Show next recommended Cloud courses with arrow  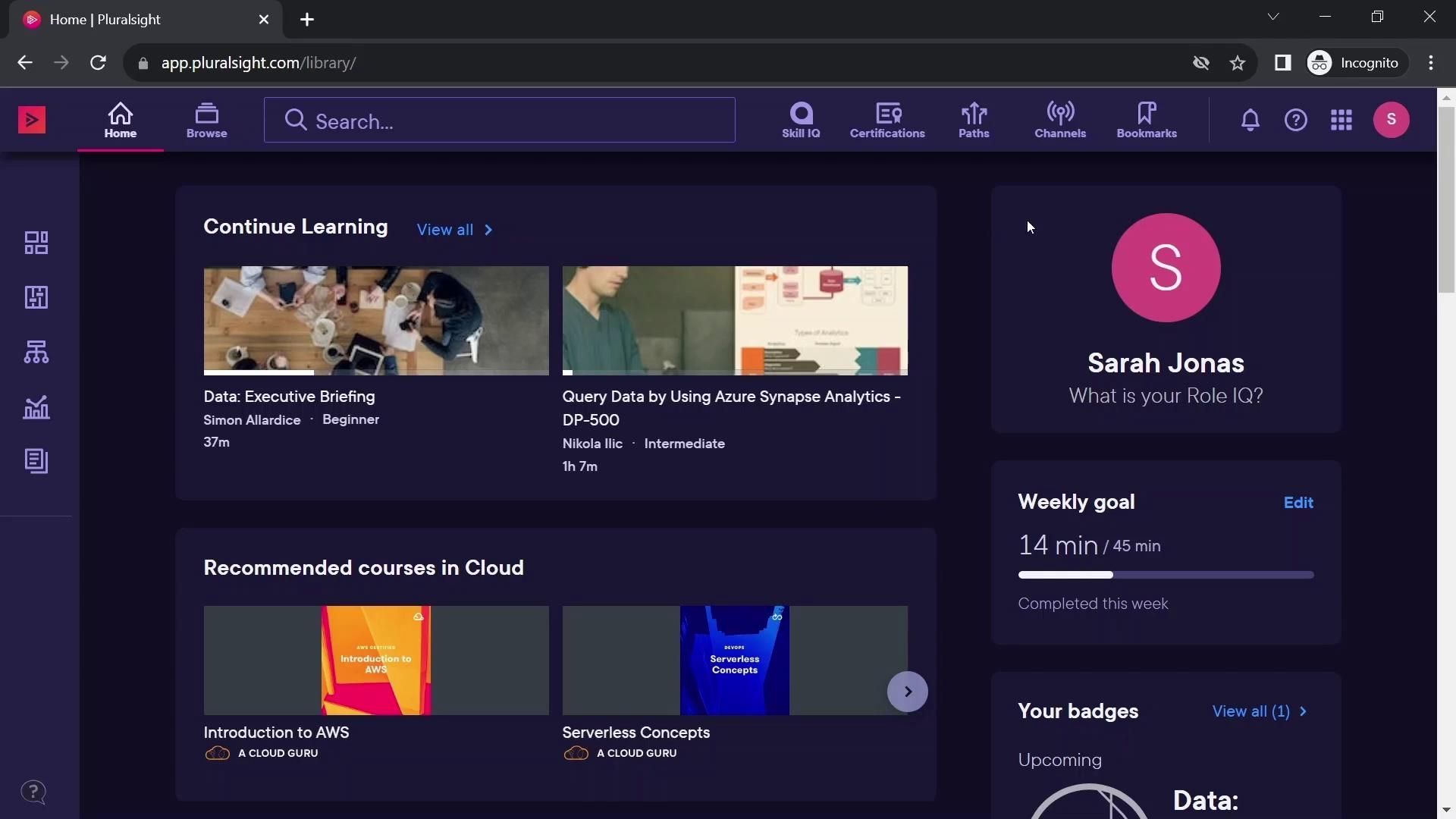click(908, 692)
